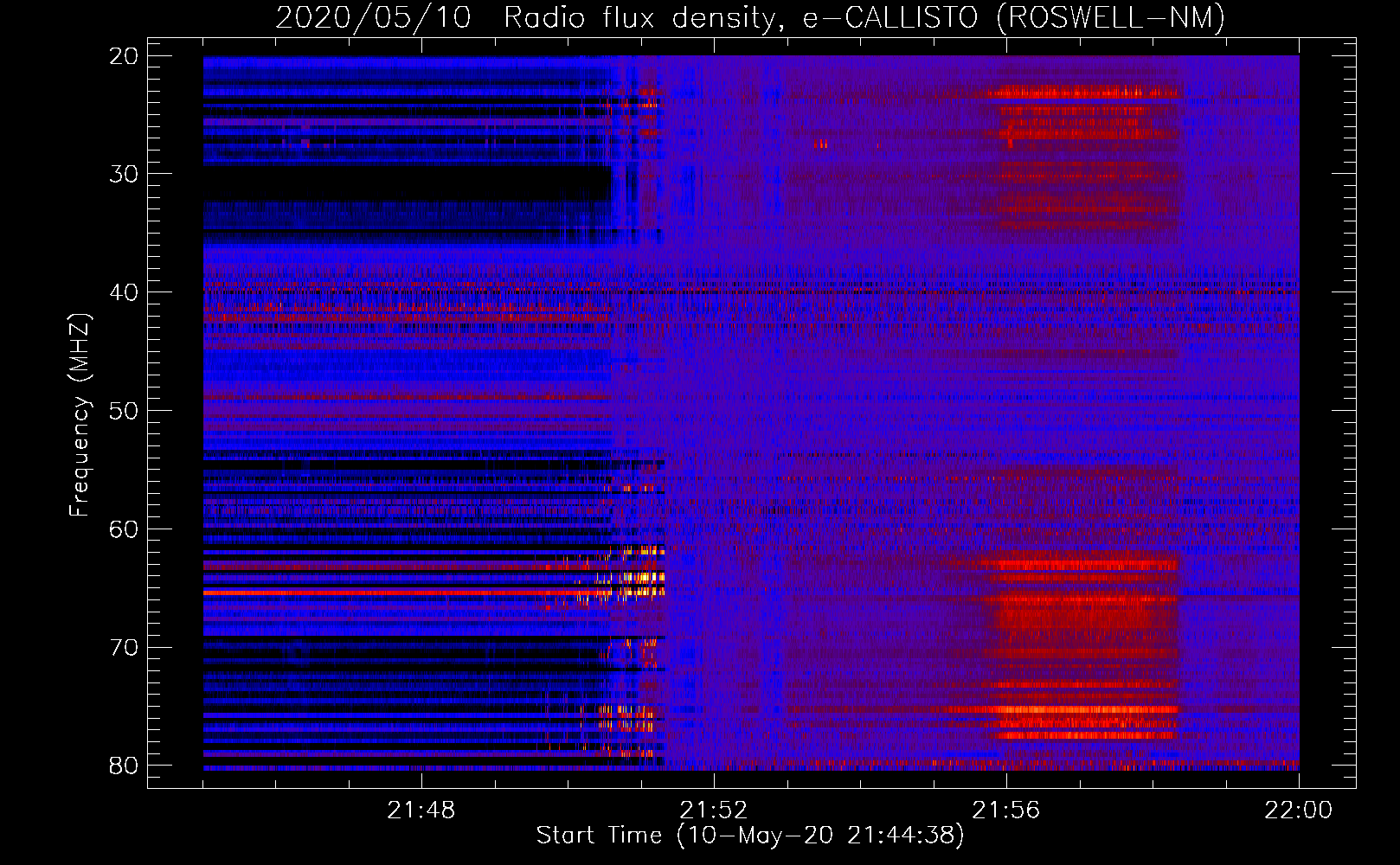Click the "Frequency (MHZ)" axis label

(80, 415)
